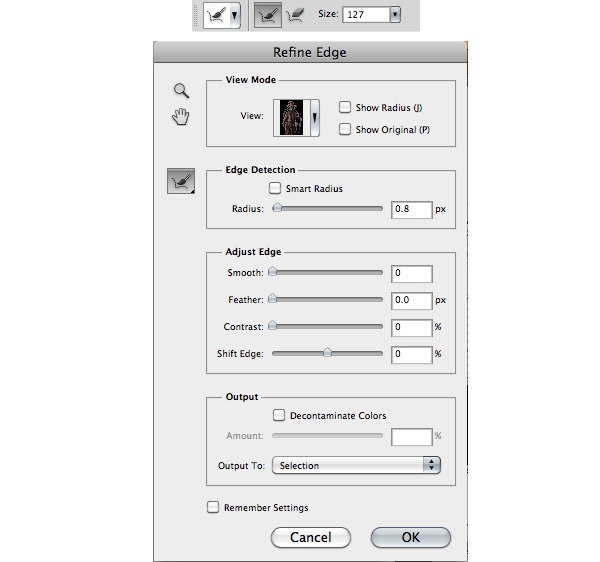
Task: Click the Refine Edge title bar
Action: pyautogui.click(x=310, y=52)
